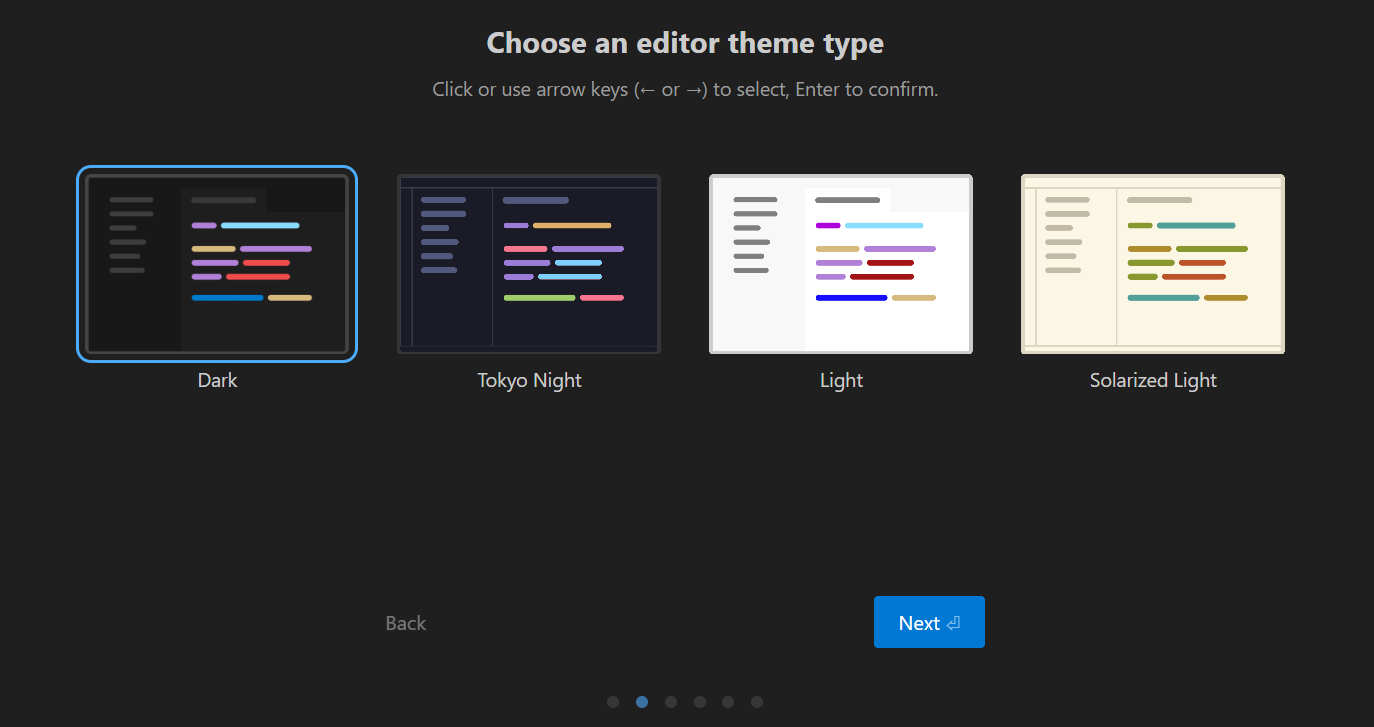Click the 'Light' theme label
This screenshot has height=727, width=1374.
(841, 381)
